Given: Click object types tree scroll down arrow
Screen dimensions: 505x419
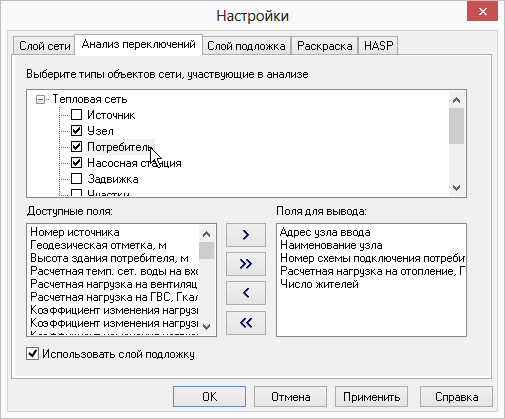Looking at the screenshot, I should [x=456, y=188].
